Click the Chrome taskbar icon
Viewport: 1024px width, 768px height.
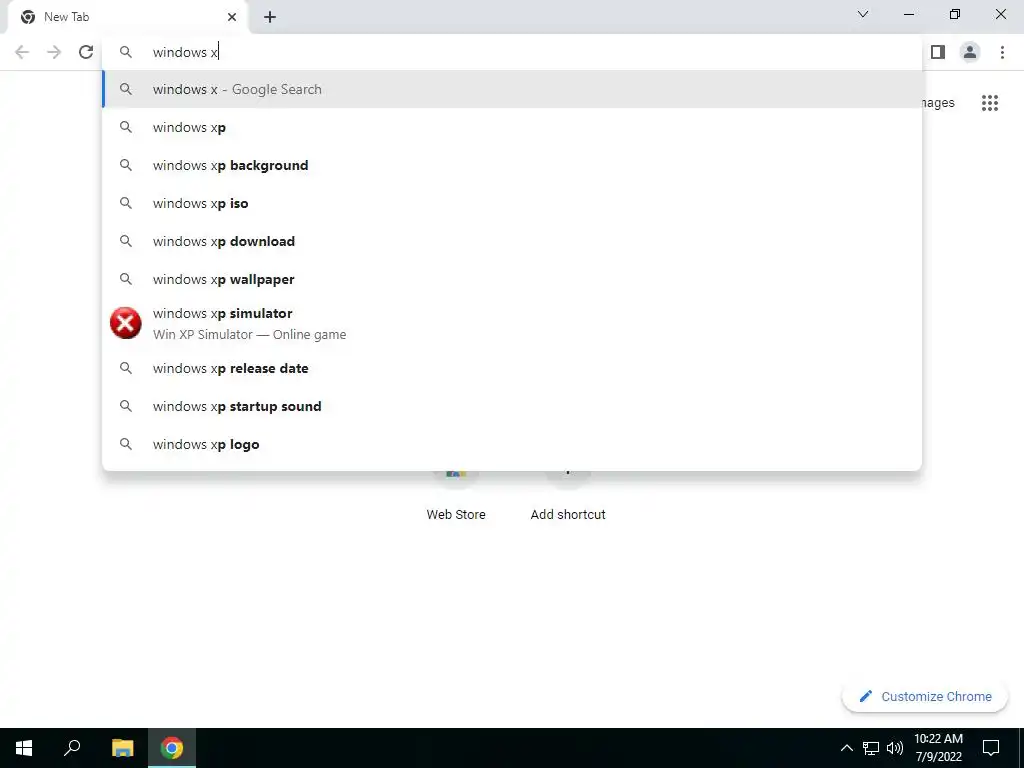click(x=172, y=748)
